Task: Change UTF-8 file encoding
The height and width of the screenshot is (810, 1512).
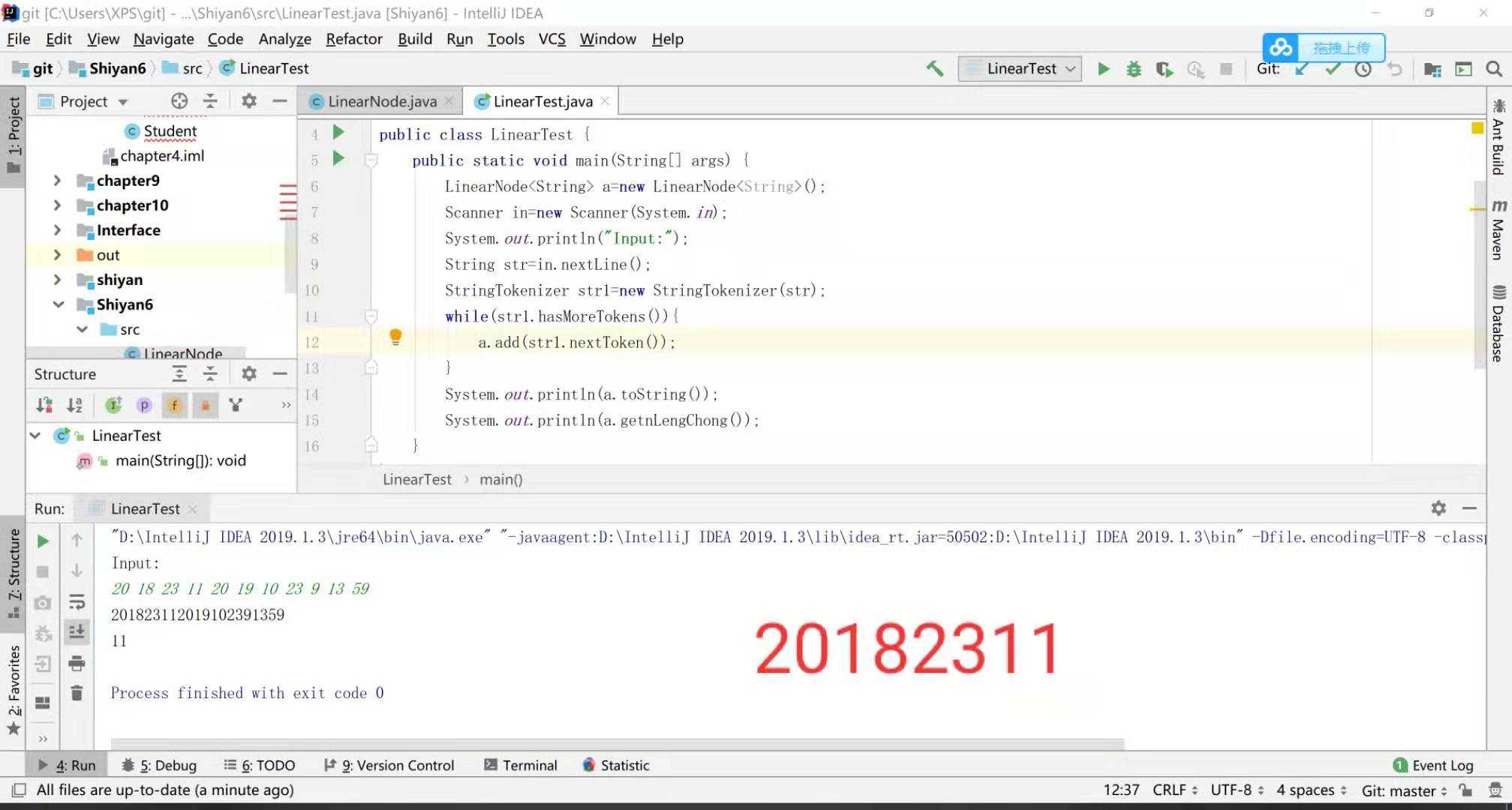Action: click(1237, 790)
